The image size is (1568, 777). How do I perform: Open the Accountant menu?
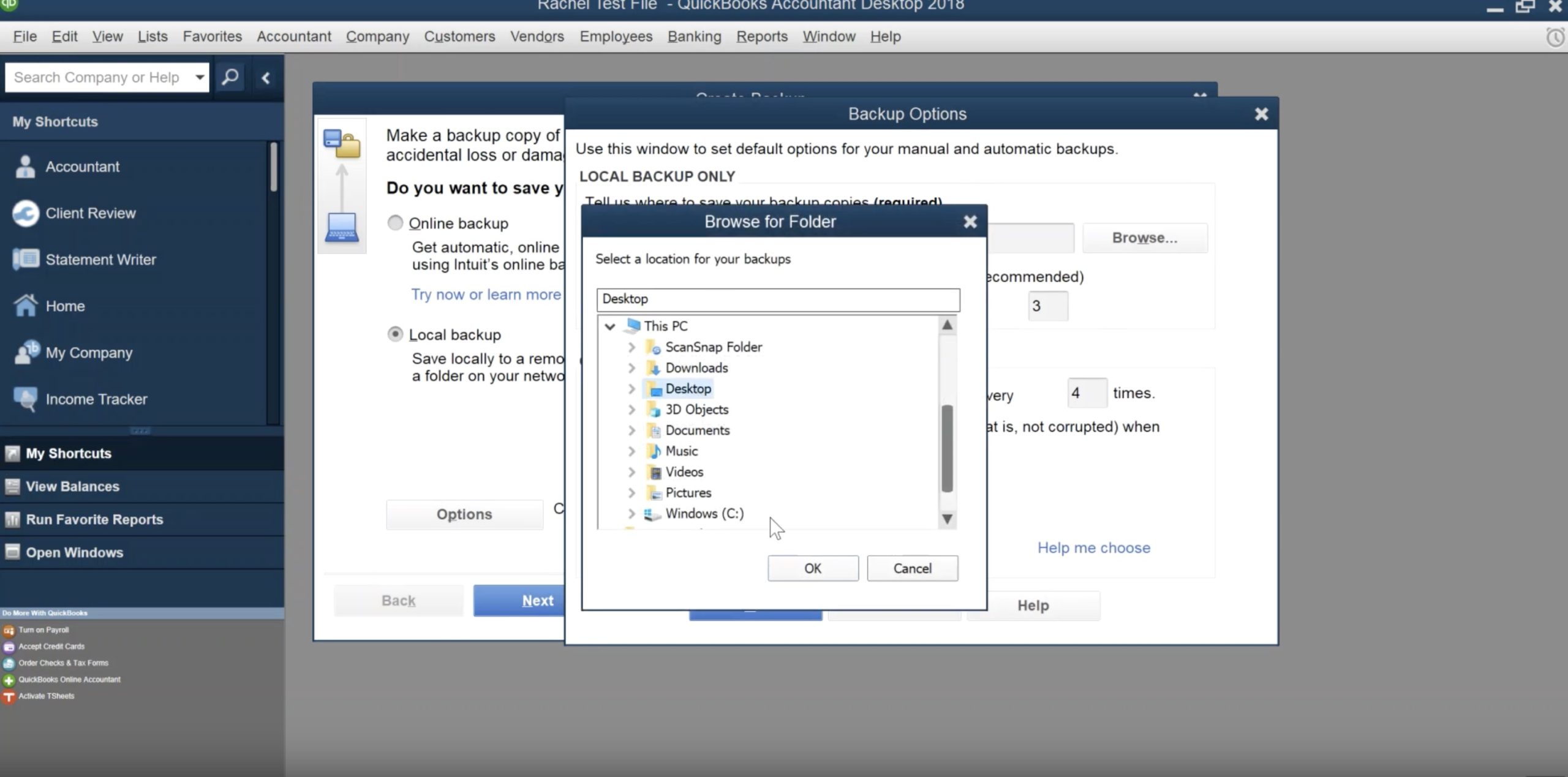(294, 36)
